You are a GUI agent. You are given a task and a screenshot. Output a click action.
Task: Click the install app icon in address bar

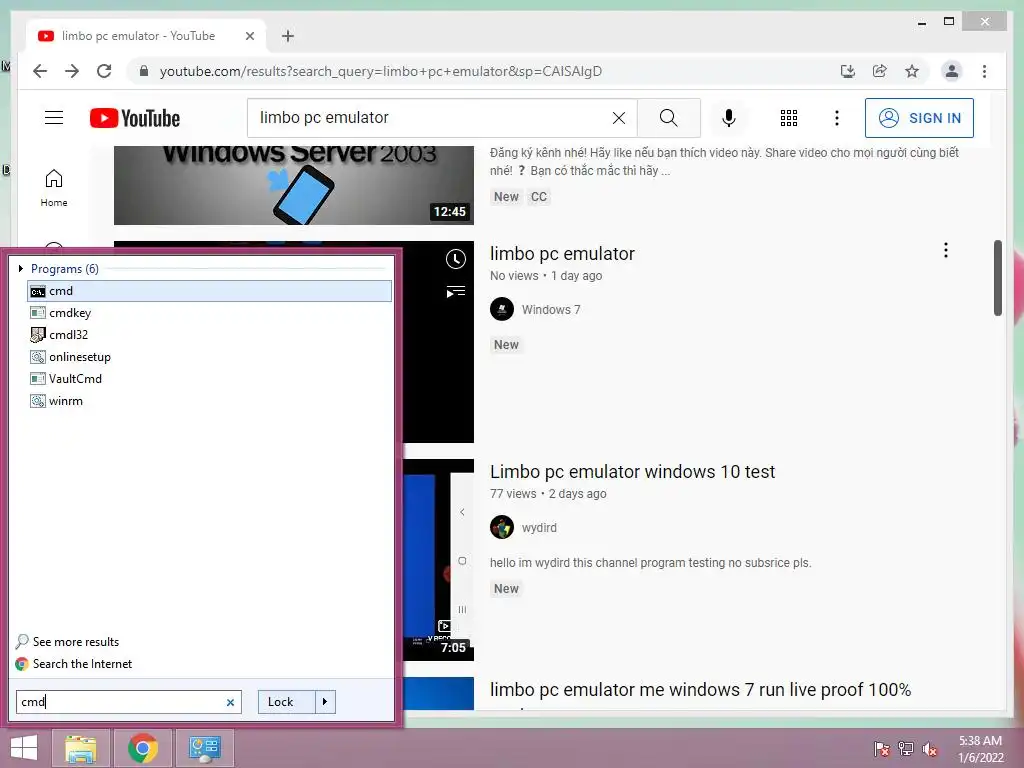coord(847,71)
